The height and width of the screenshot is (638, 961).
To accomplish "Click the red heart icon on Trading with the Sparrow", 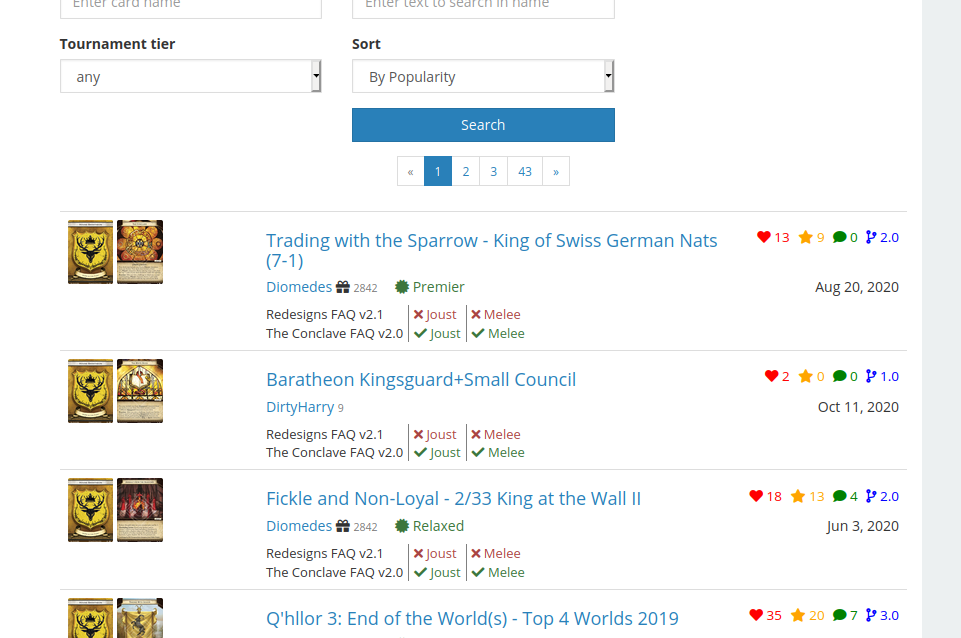I will click(763, 237).
